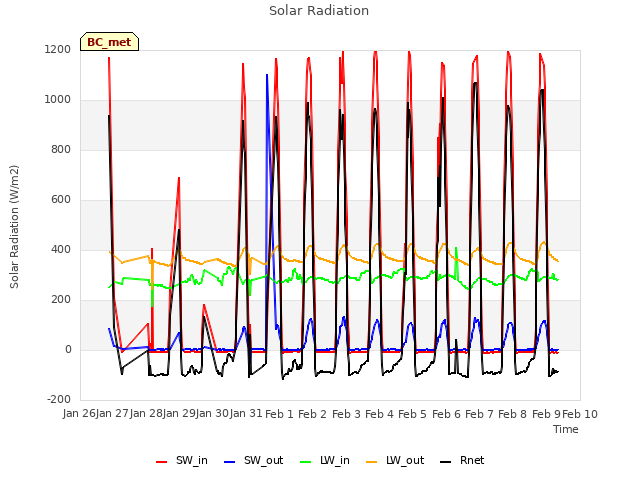Toggle the LW_in legend entry
This screenshot has width=640, height=480.
325,460
